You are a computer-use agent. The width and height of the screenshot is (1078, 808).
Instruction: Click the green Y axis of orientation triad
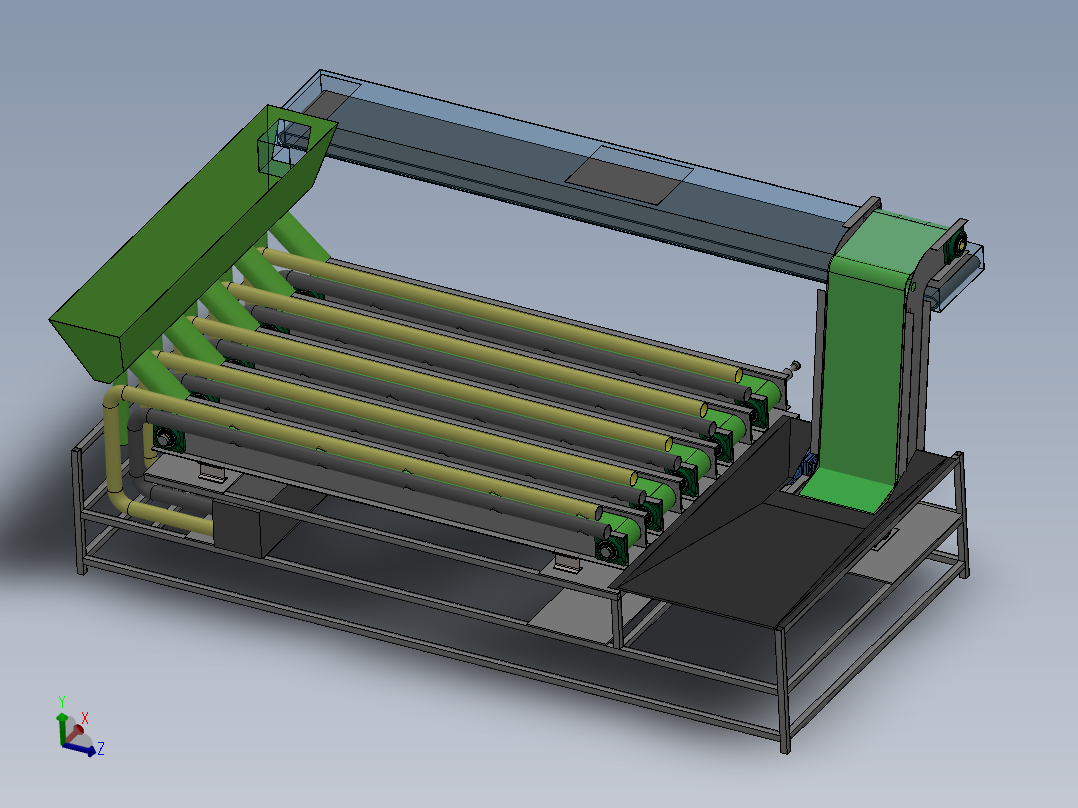61,729
